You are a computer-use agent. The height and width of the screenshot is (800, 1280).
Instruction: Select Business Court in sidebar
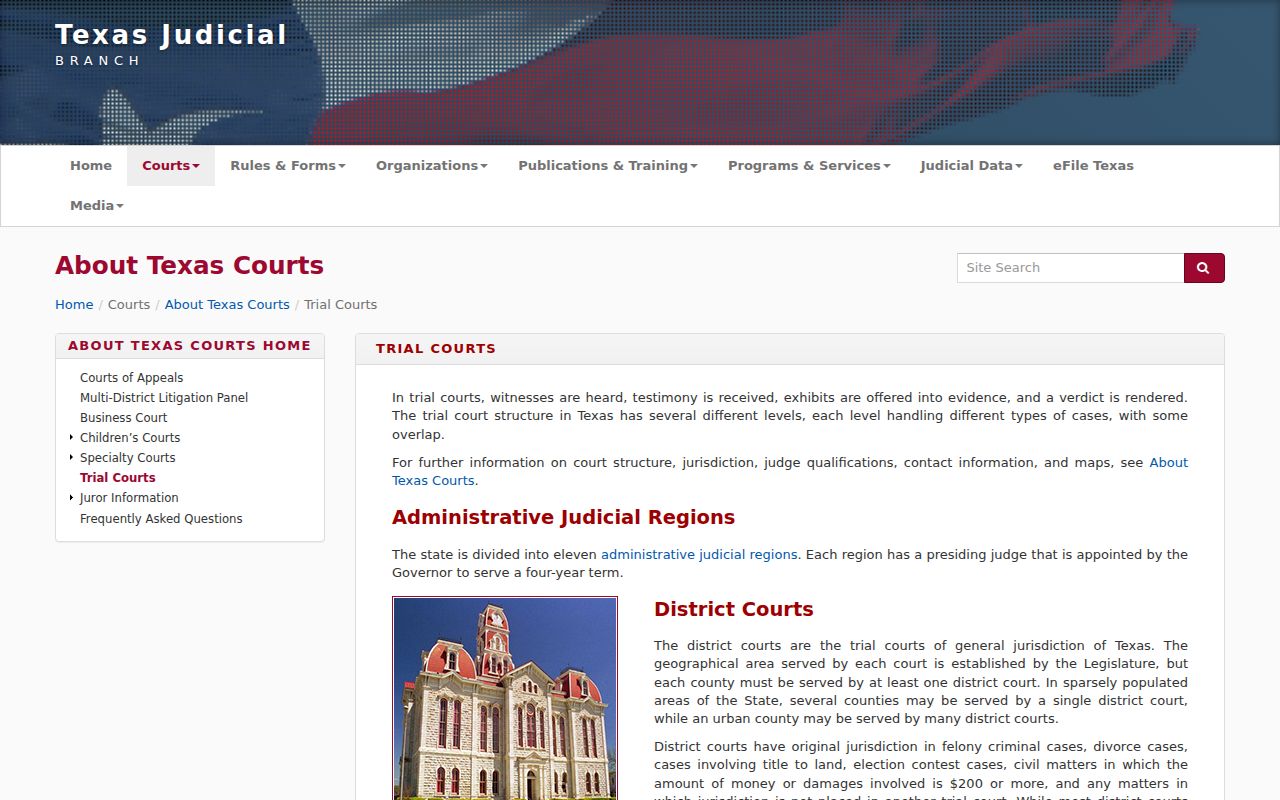click(124, 418)
